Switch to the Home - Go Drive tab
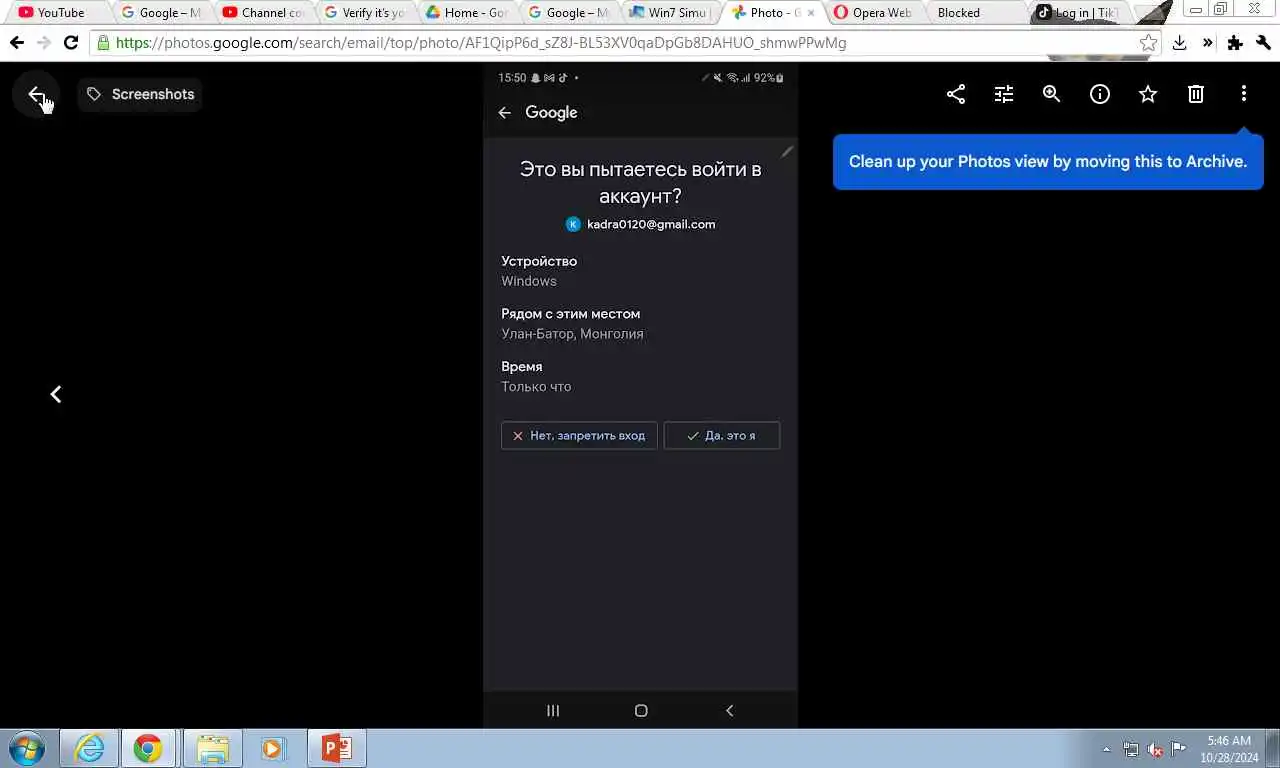Screen dimensions: 1280x768 (x=469, y=13)
